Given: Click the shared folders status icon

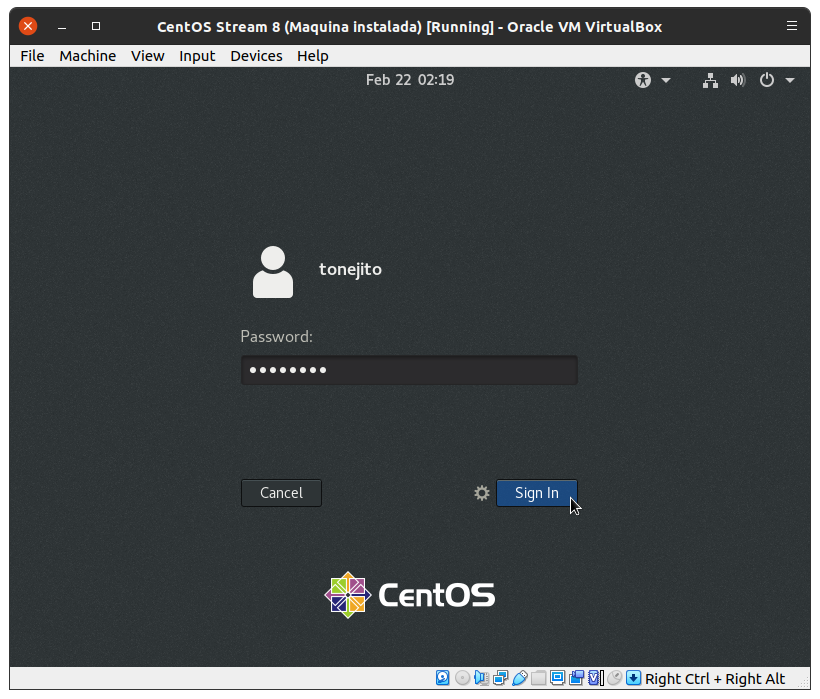Looking at the screenshot, I should click(539, 678).
